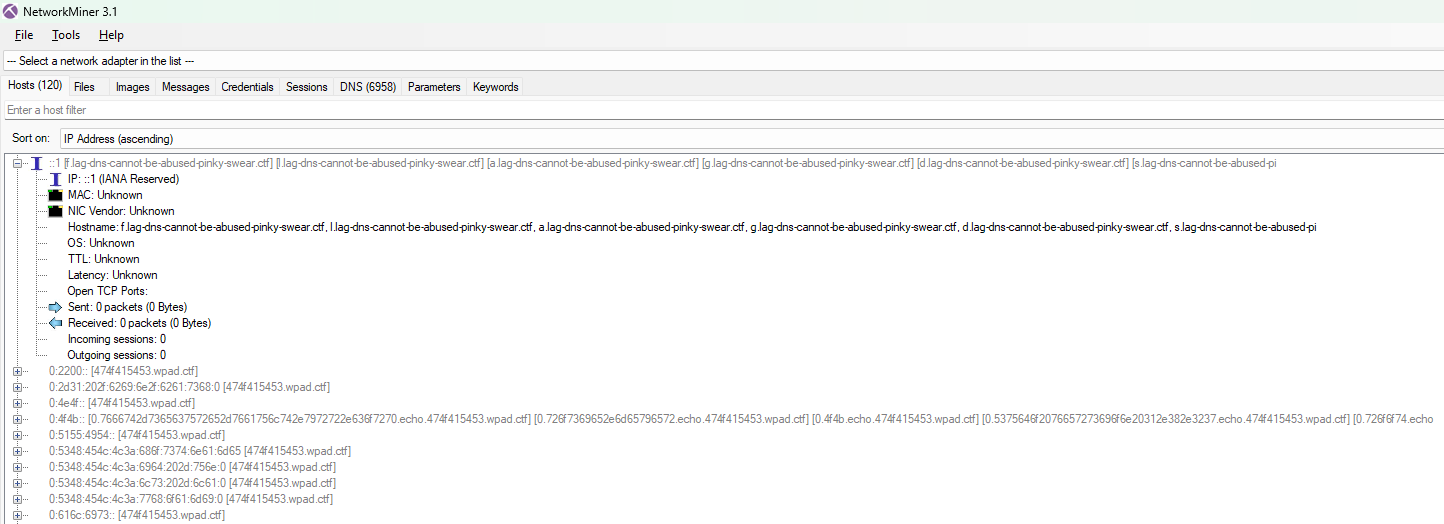Select the Open TCP Ports row
Image resolution: width=1444 pixels, height=524 pixels.
coord(108,291)
